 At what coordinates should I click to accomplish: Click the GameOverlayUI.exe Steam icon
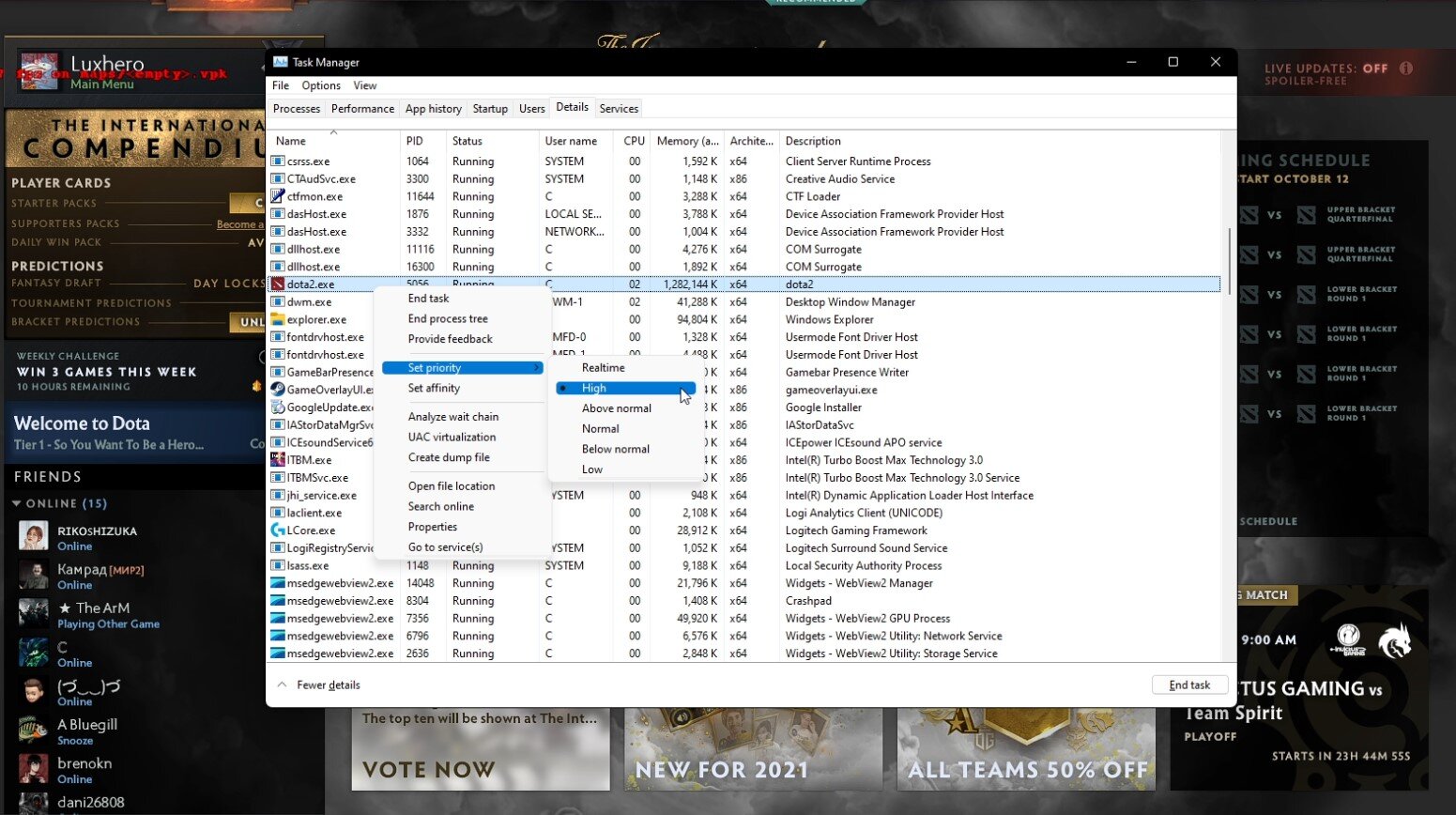tap(278, 390)
